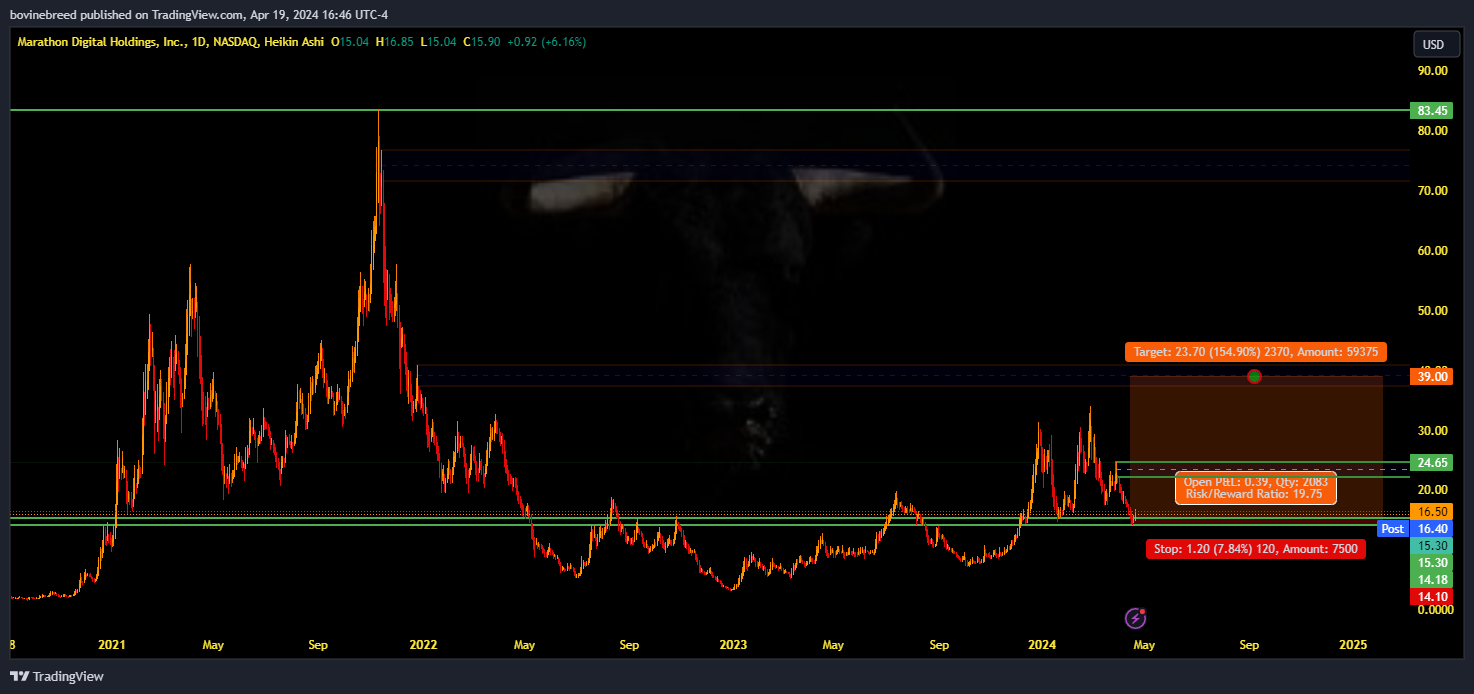Image resolution: width=1474 pixels, height=694 pixels.
Task: Click the TradingView logo at bottom
Action: (x=56, y=677)
